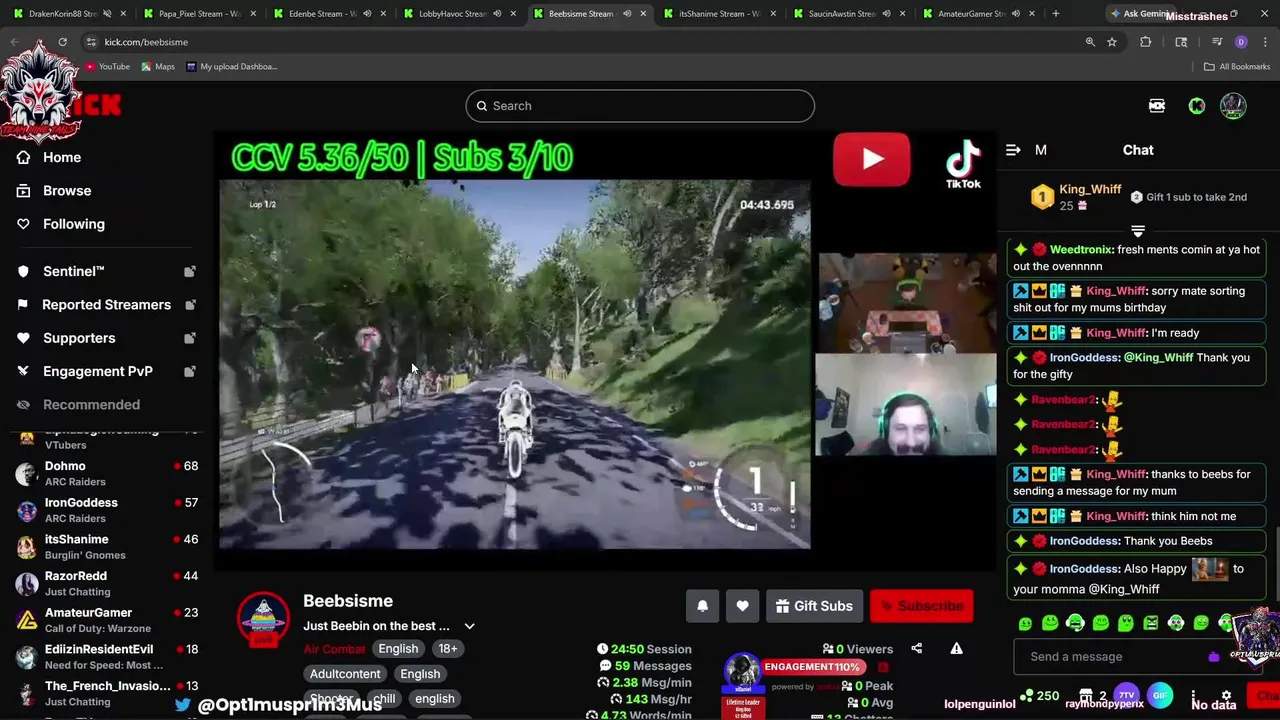
Task: Open EdiizinResidentEvil recommended channel
Action: pyautogui.click(x=106, y=657)
